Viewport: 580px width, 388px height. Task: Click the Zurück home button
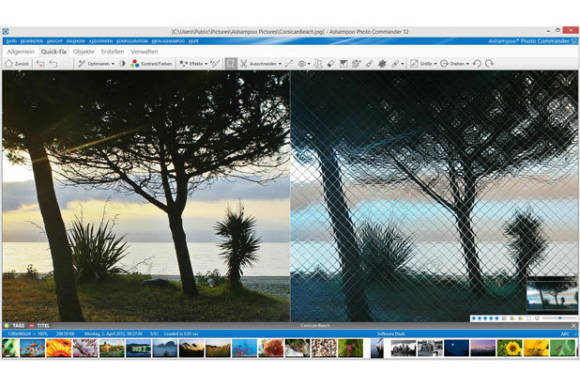click(x=17, y=64)
